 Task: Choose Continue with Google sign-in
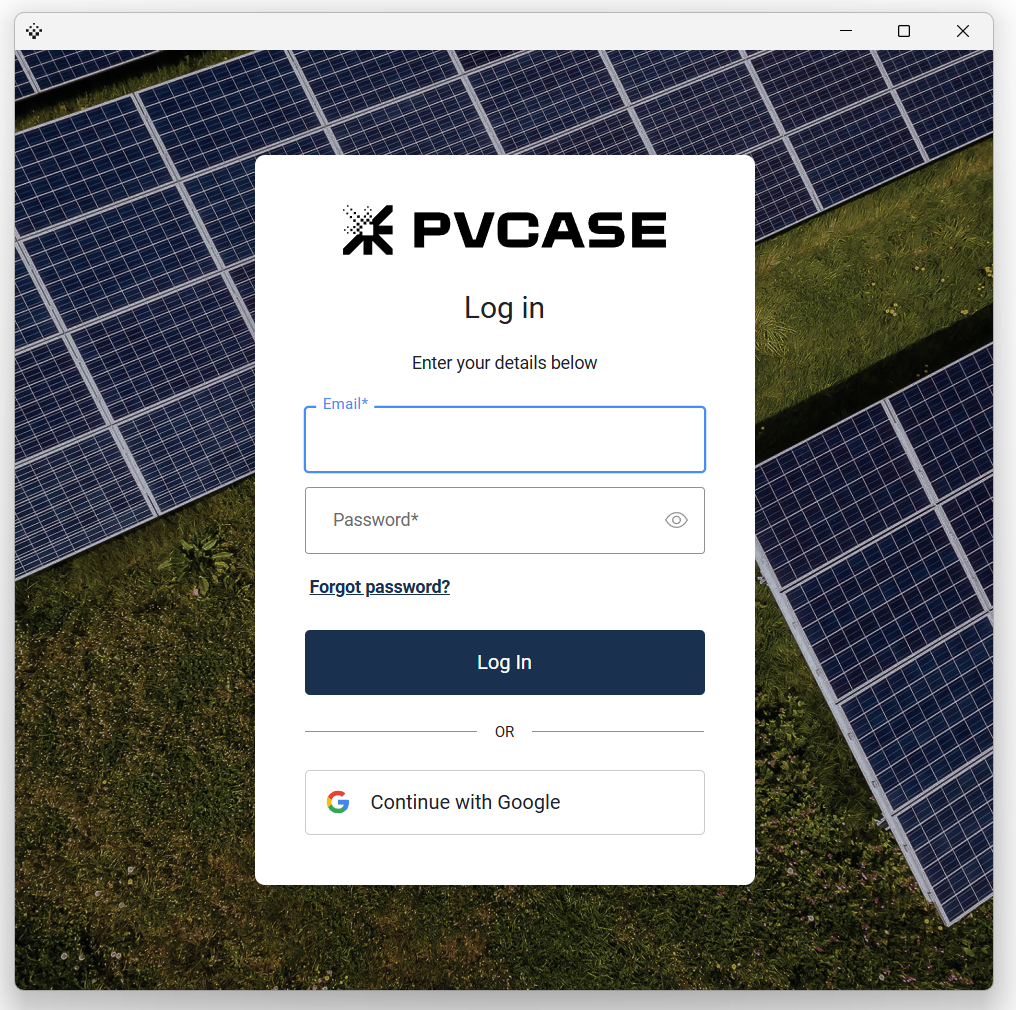tap(505, 802)
